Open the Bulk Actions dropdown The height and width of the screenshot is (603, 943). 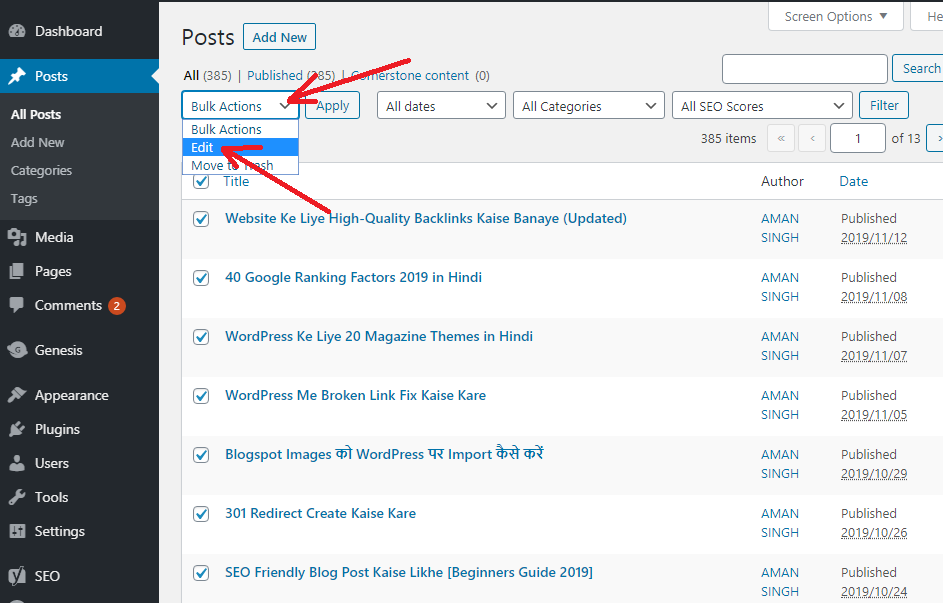pos(241,106)
